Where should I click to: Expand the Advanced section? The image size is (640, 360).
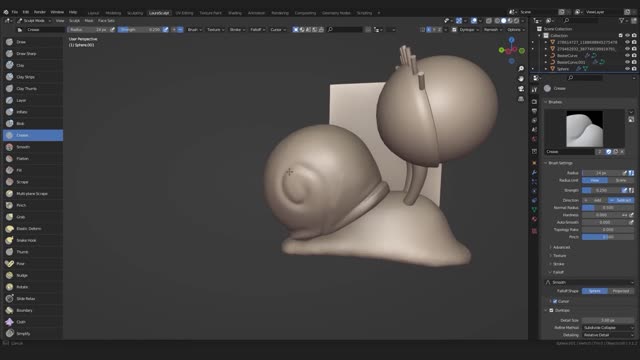tap(561, 247)
